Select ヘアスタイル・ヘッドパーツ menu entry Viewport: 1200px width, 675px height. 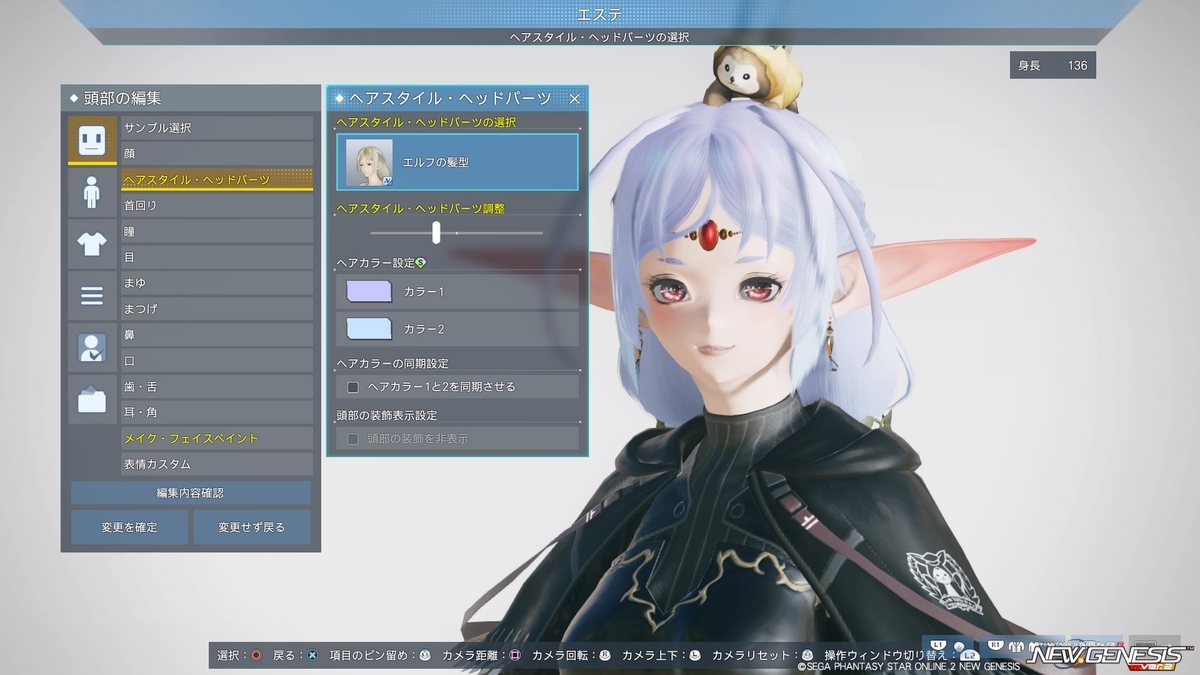click(x=217, y=180)
